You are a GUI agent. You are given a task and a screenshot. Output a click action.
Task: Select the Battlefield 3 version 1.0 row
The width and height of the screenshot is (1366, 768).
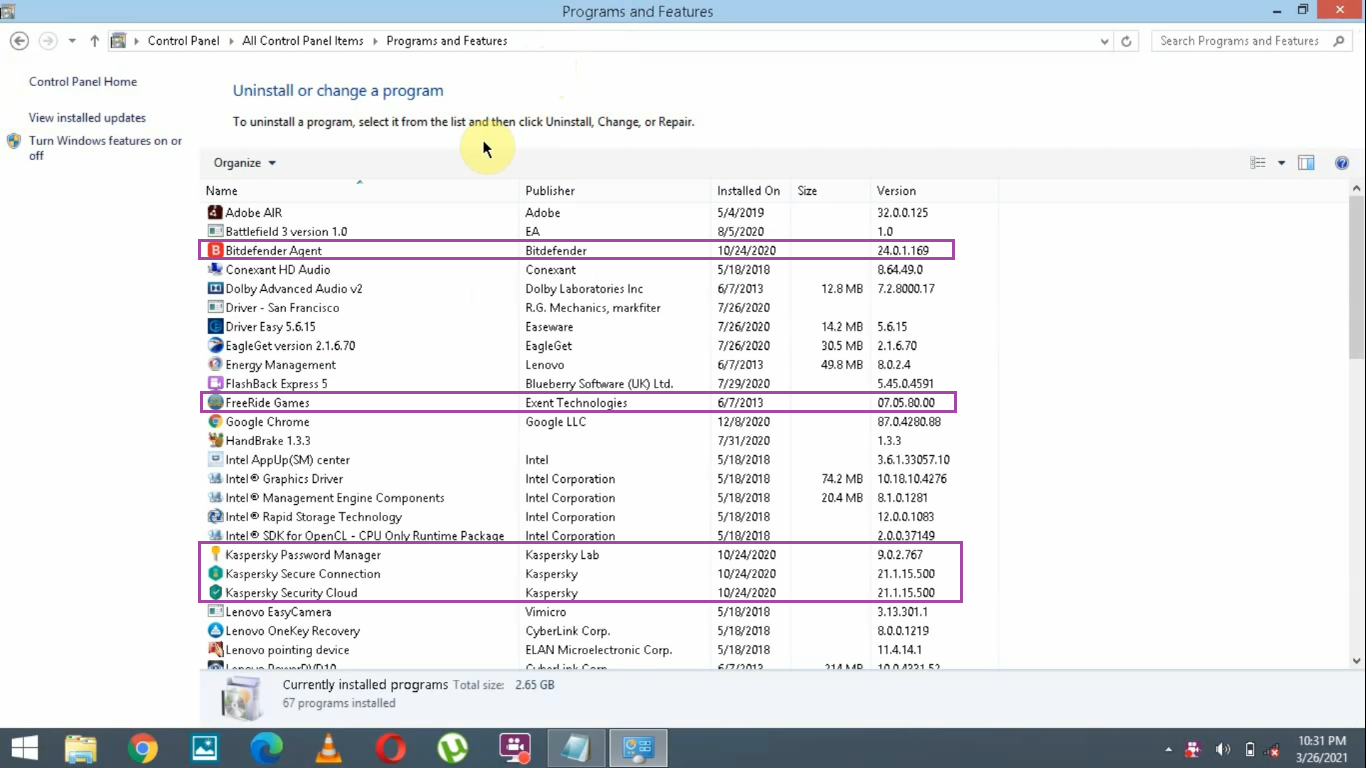(599, 232)
